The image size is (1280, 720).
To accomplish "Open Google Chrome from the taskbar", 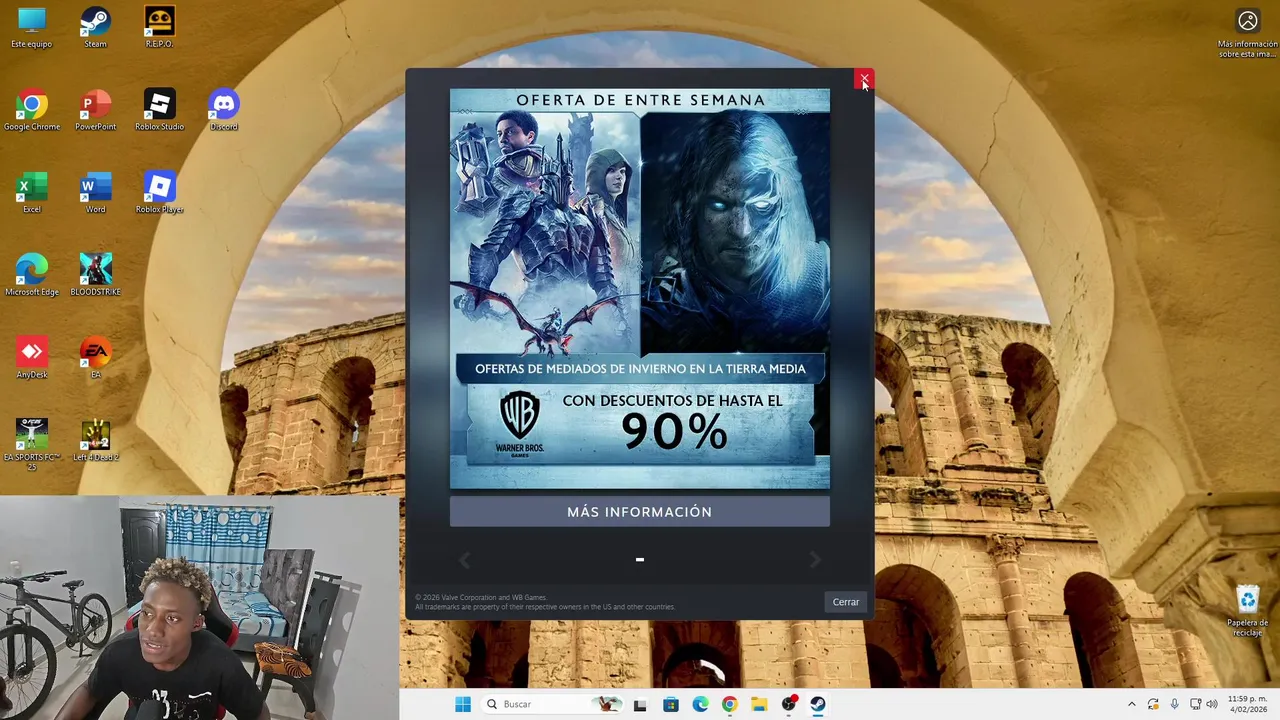I will 729,704.
